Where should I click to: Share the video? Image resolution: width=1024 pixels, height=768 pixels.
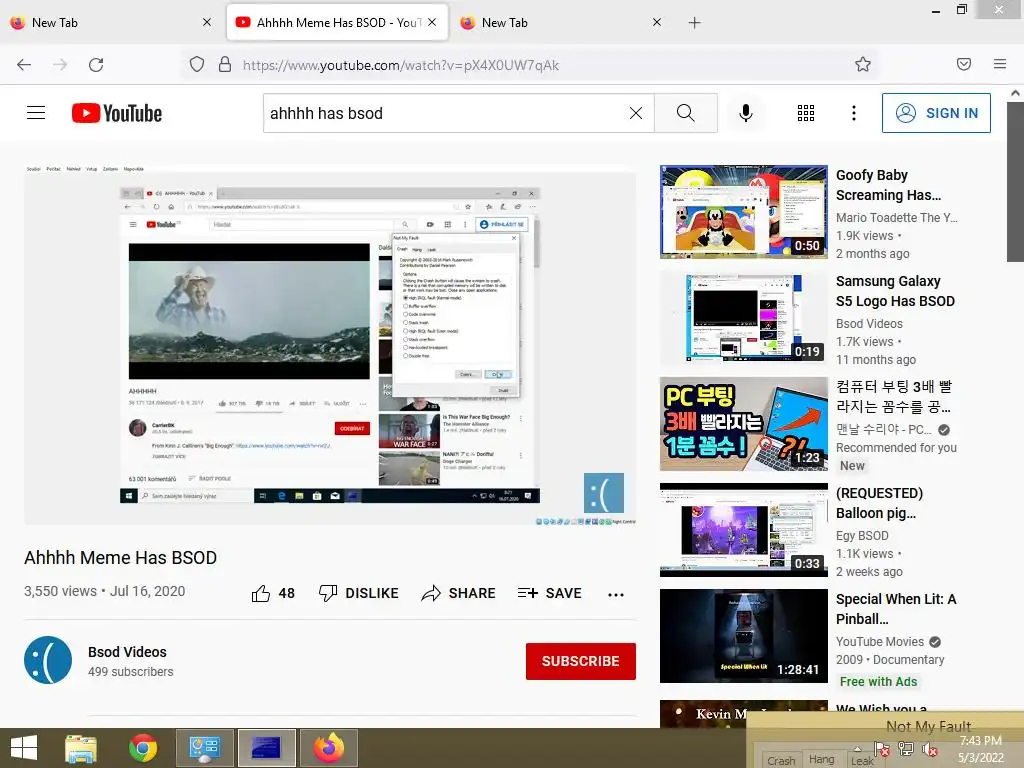pyautogui.click(x=458, y=593)
